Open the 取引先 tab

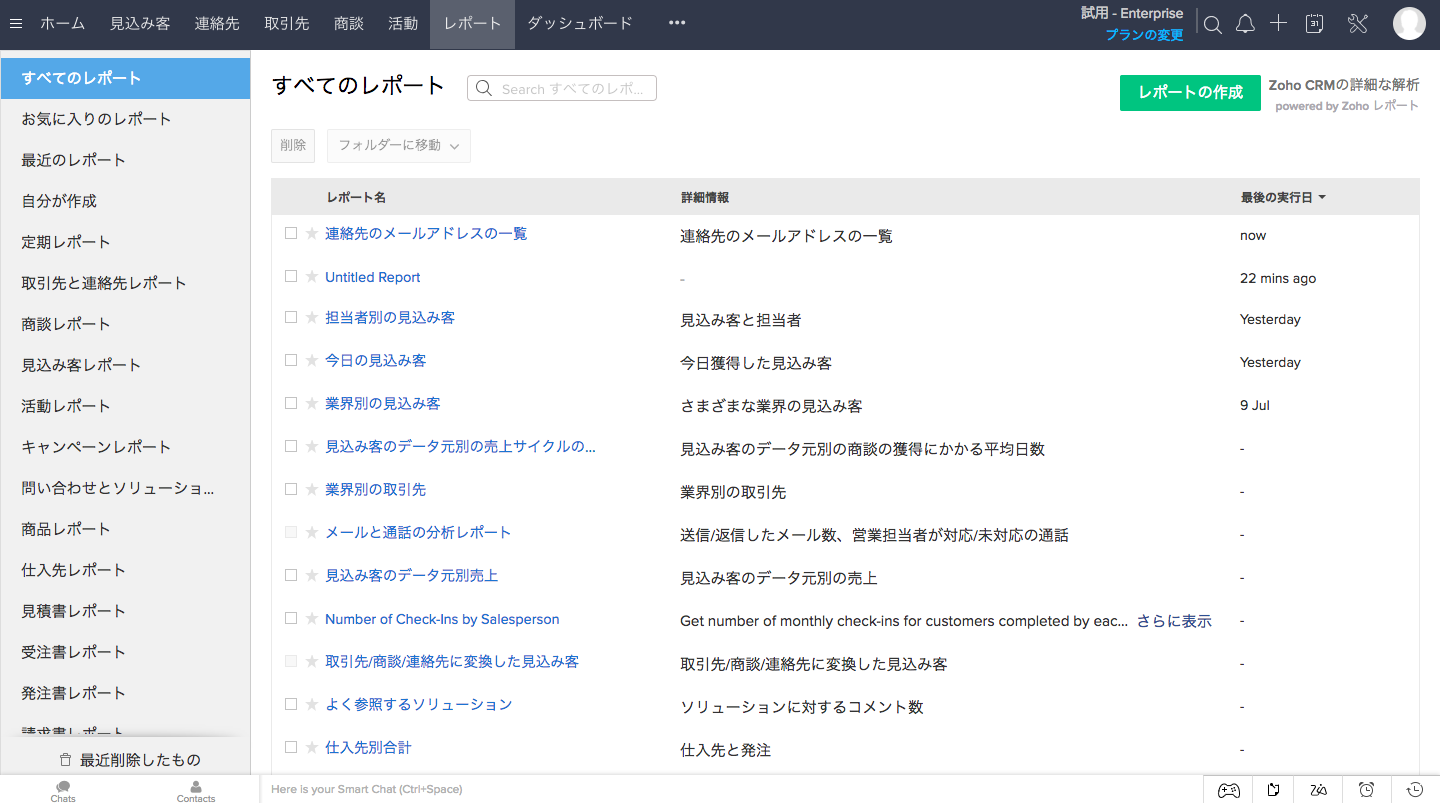tap(287, 24)
